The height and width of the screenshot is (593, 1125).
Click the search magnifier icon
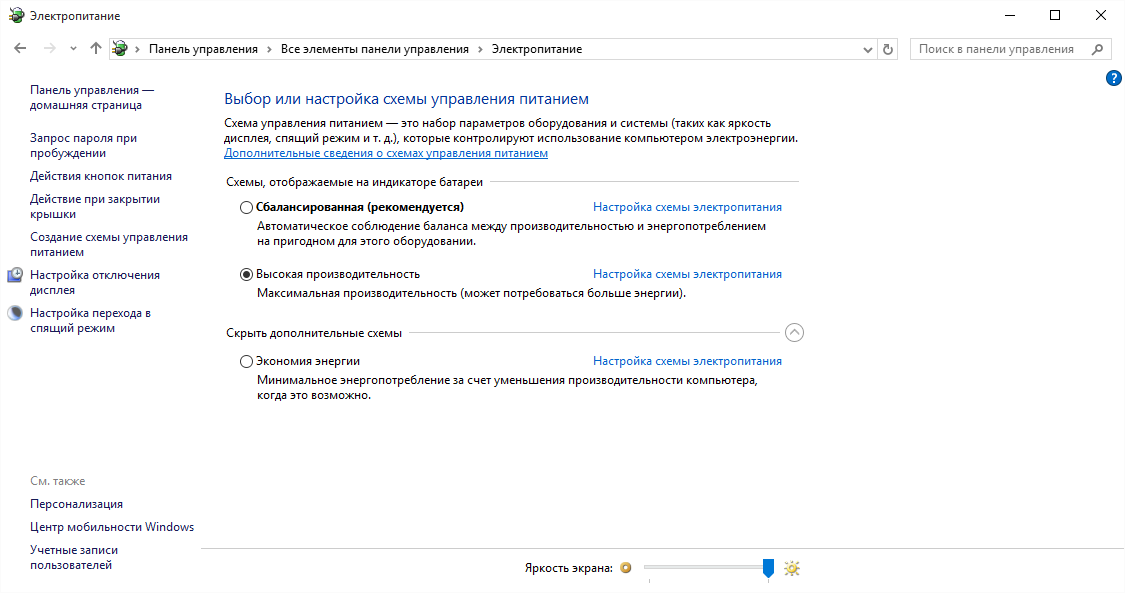click(1097, 49)
